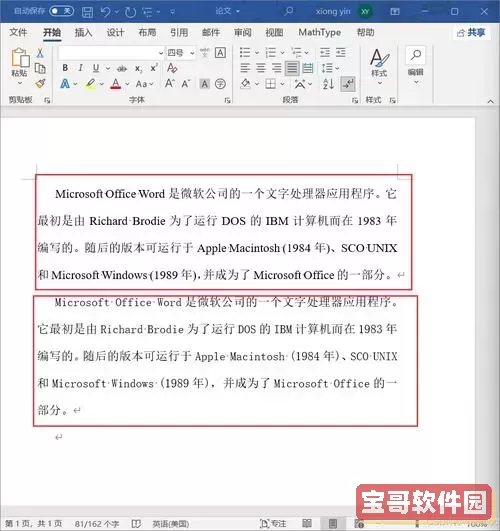Image resolution: width=500 pixels, height=531 pixels.
Task: Click the Sort A-Z icon
Action: [328, 84]
